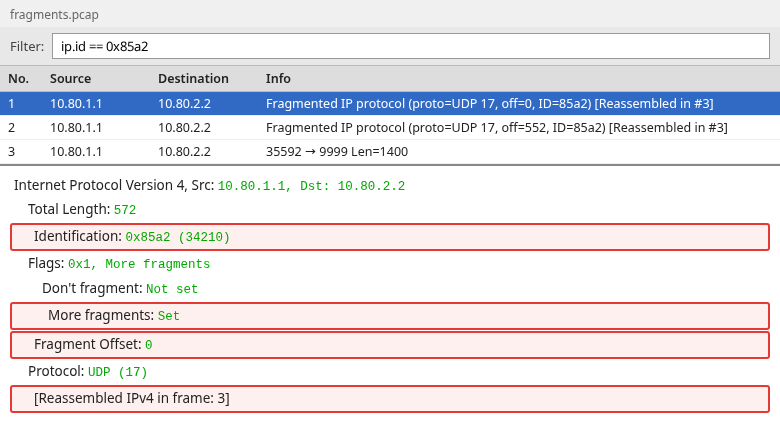Click destination 10.80.2.2 in packet 2 row
Viewport: 780px width, 422px height.
pyautogui.click(x=184, y=128)
